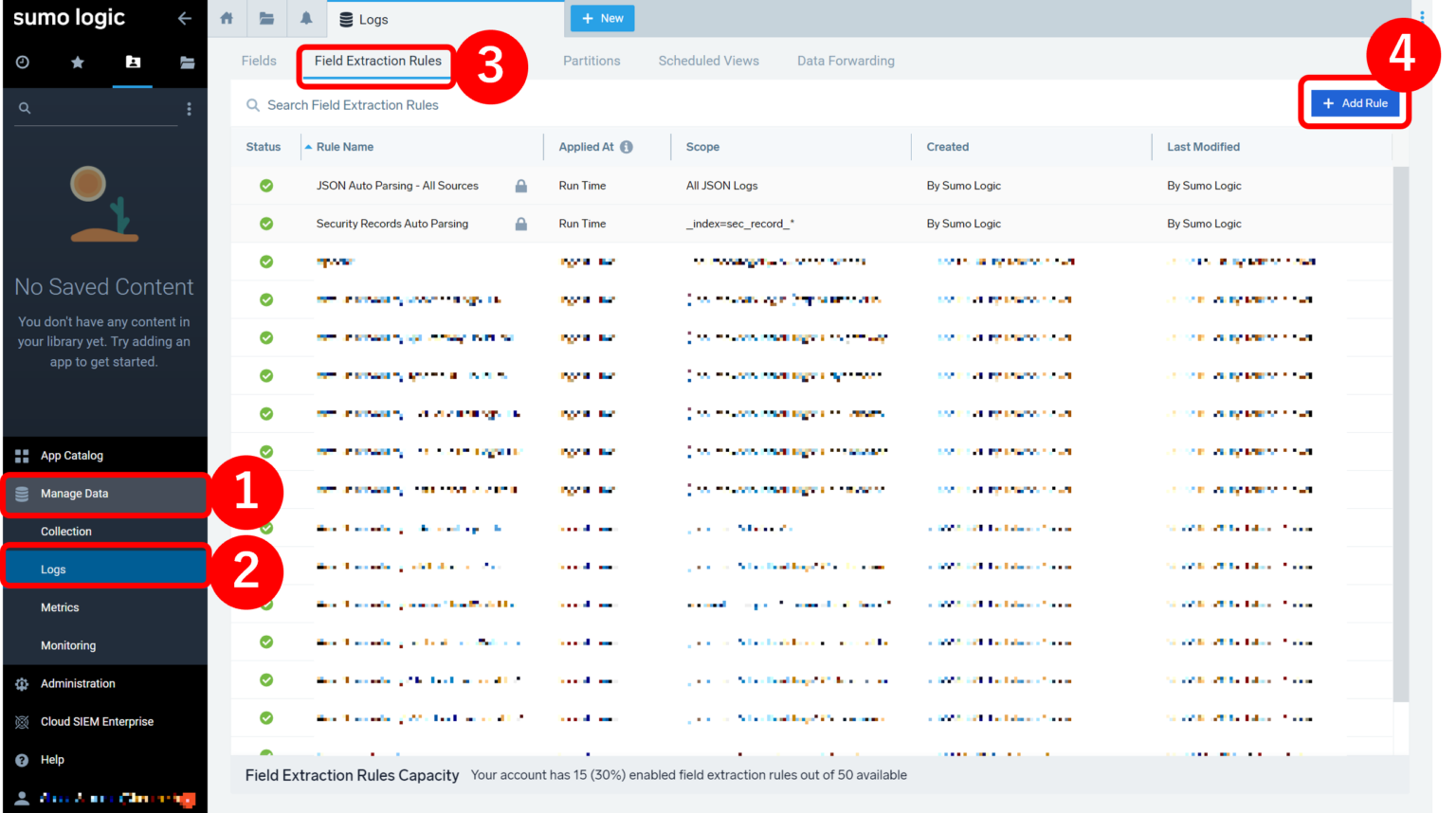Click the New button next to the Logs tab

point(602,18)
